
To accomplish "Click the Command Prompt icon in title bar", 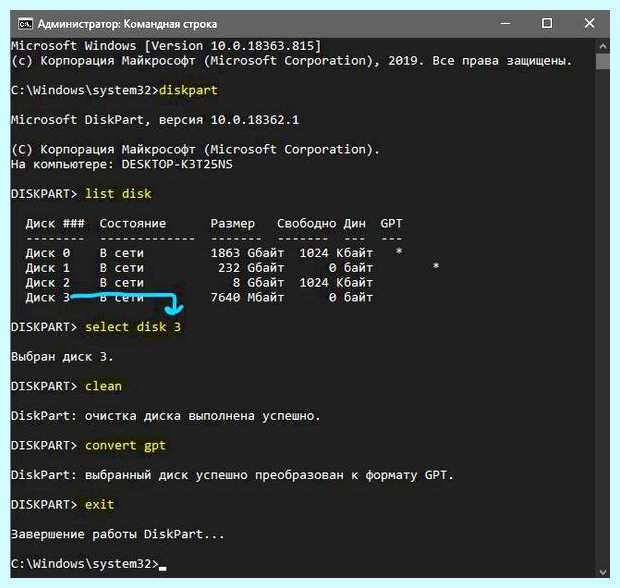I will 25,24.
